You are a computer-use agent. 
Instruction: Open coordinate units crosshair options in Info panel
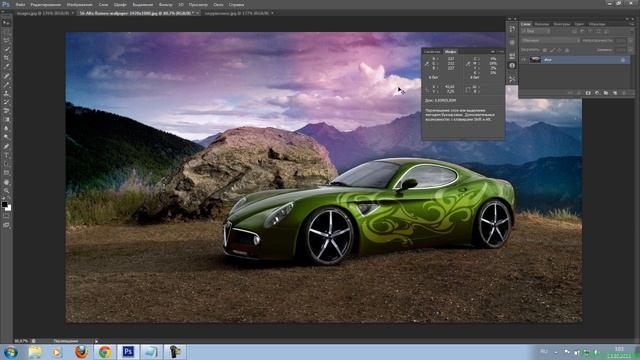point(427,89)
